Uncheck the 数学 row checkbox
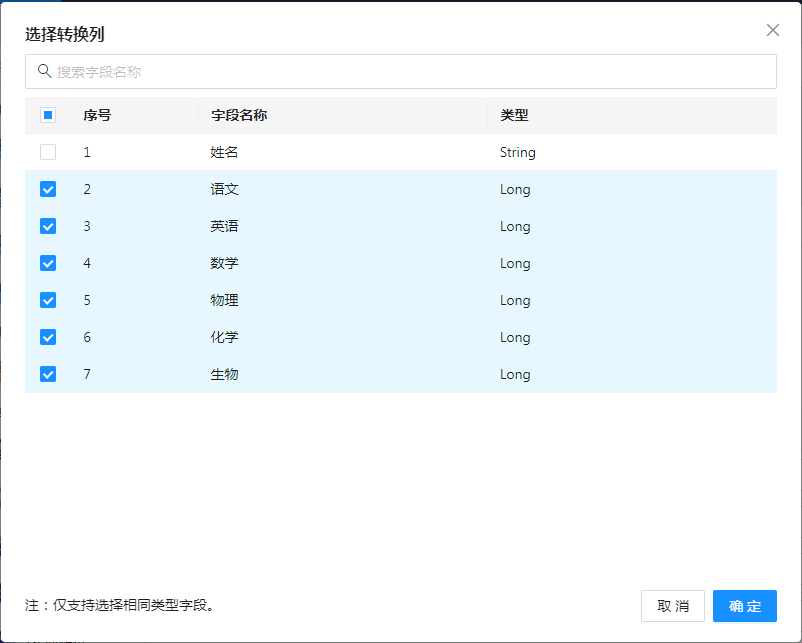Viewport: 802px width, 643px height. pos(48,263)
